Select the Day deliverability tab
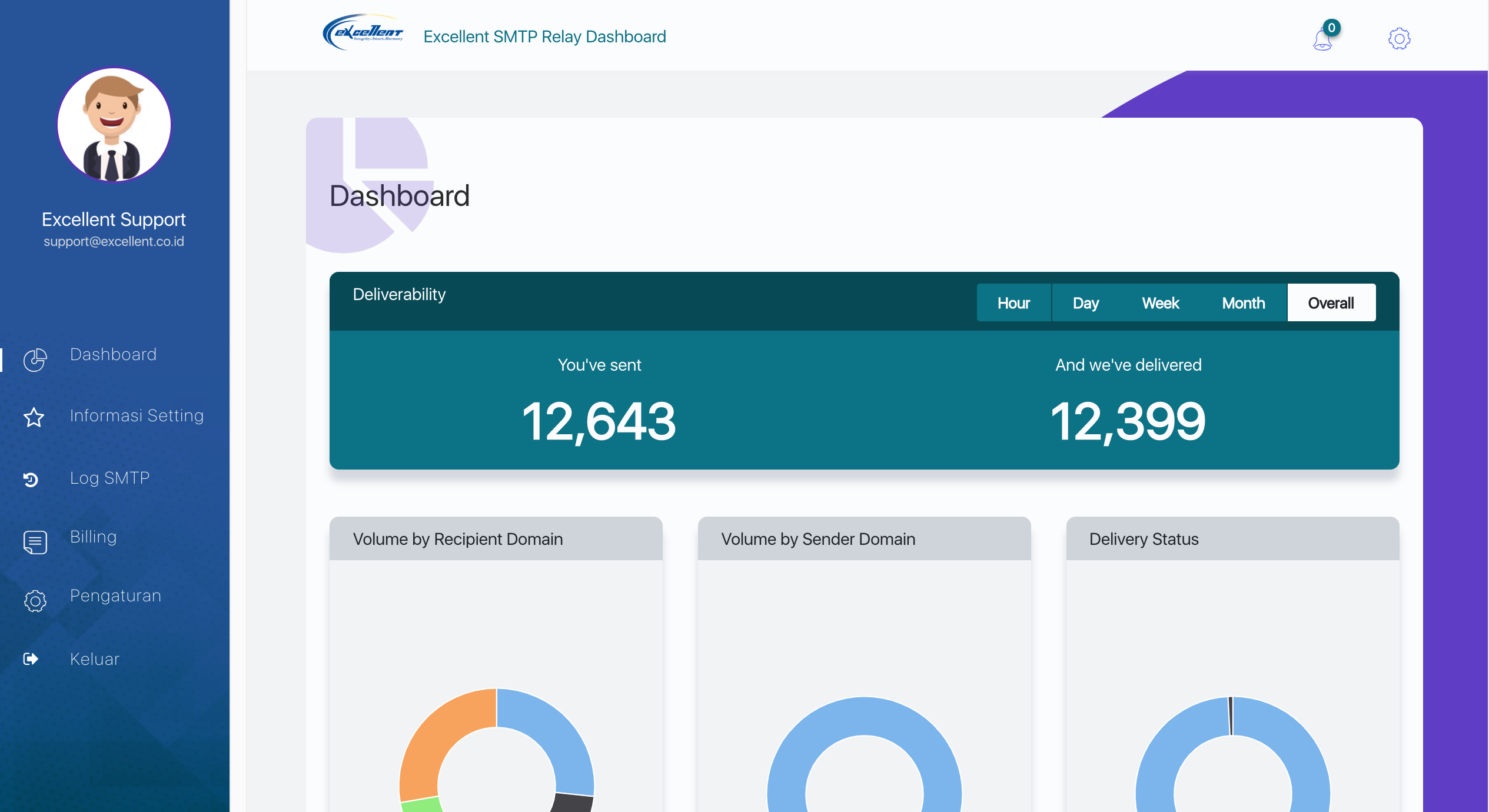The width and height of the screenshot is (1489, 812). (1085, 303)
